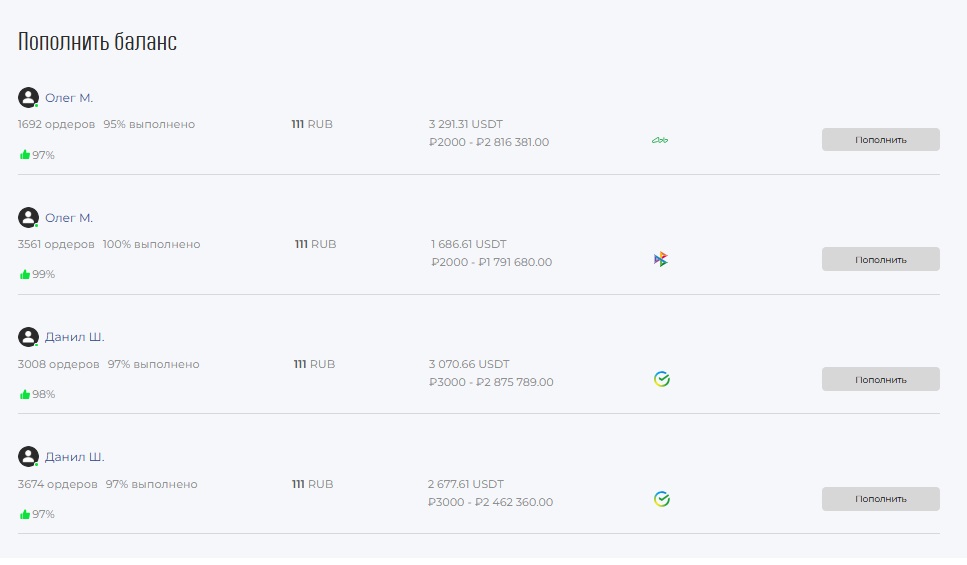This screenshot has height=565, width=967.
Task: Click the limit range ₽2000 - ₽2 816 381.00
Action: 489,142
